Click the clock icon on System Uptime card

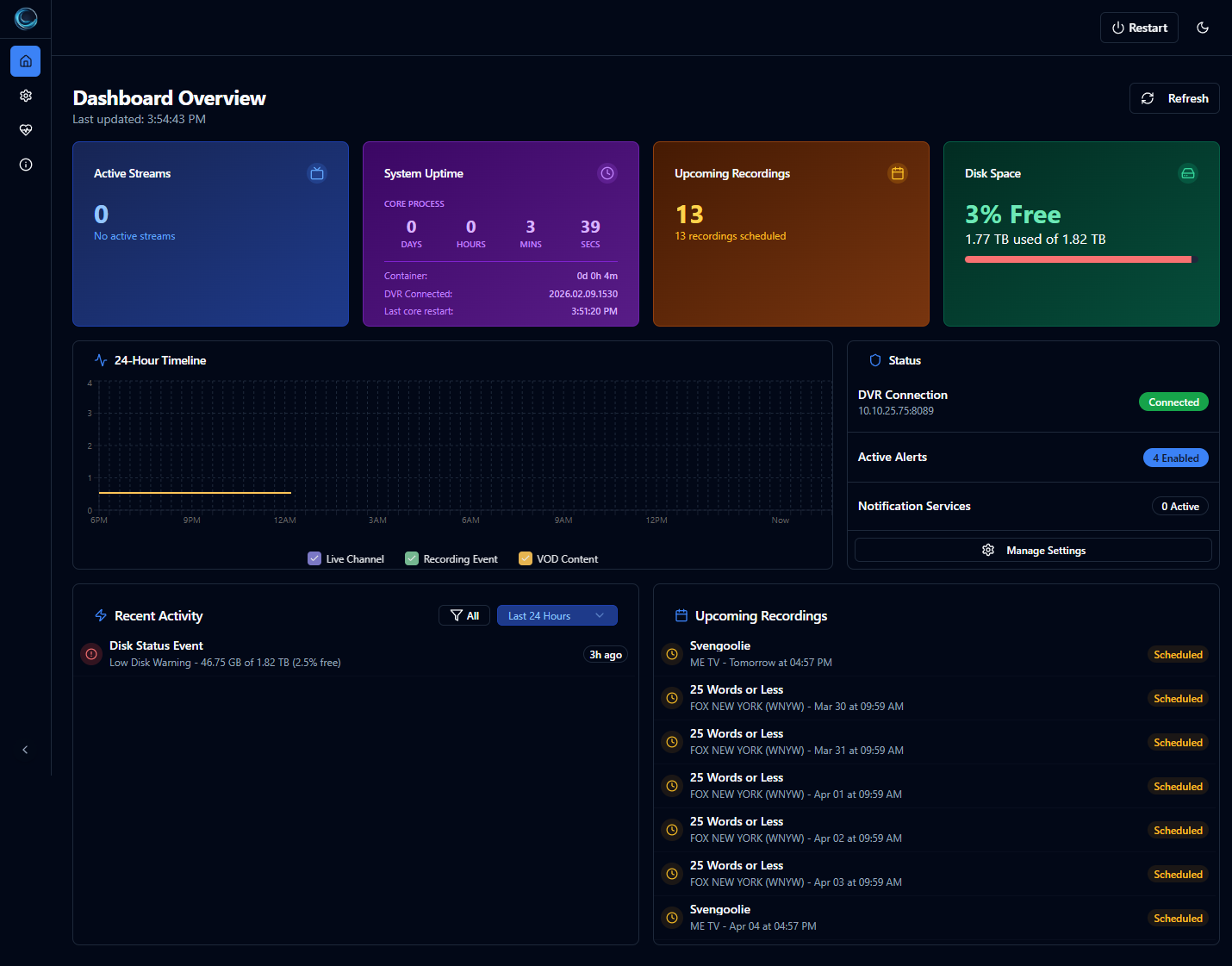pyautogui.click(x=607, y=173)
